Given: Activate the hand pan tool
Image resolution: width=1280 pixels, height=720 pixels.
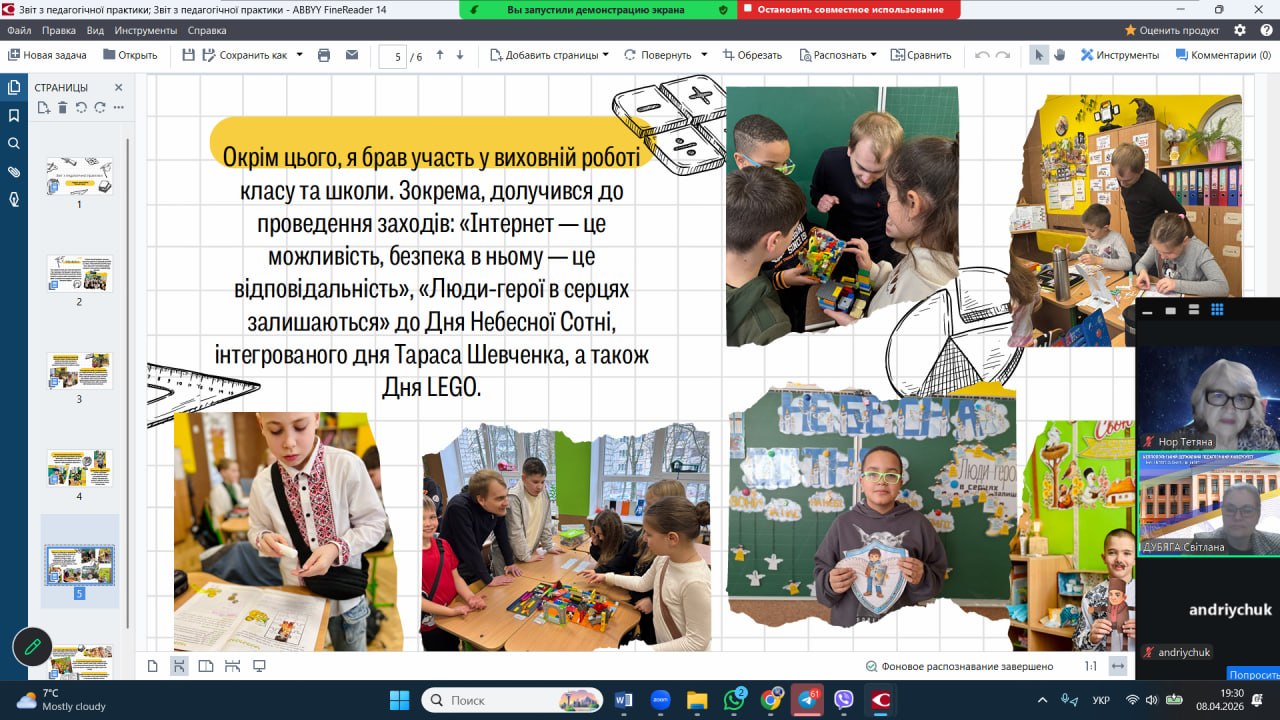Looking at the screenshot, I should (1060, 55).
